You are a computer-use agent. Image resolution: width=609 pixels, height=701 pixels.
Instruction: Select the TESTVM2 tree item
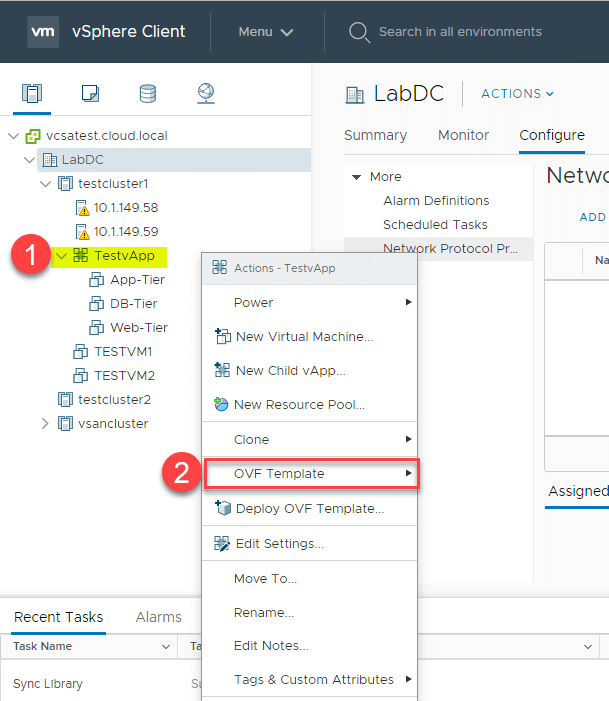124,376
